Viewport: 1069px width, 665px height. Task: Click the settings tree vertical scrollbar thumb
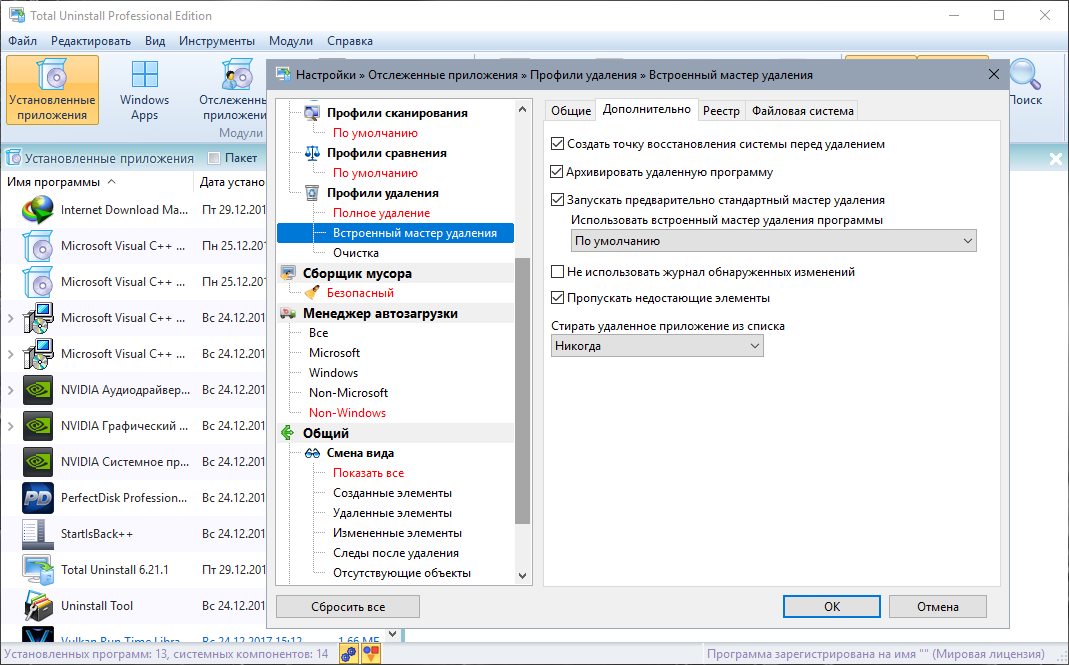pyautogui.click(x=522, y=391)
